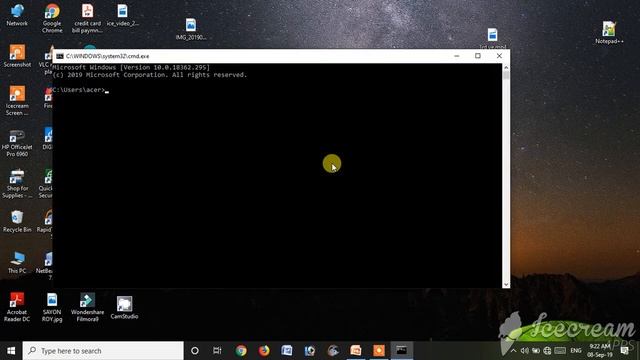Open the Recycle Bin
Screen dimensions: 640x360
pyautogui.click(x=17, y=221)
